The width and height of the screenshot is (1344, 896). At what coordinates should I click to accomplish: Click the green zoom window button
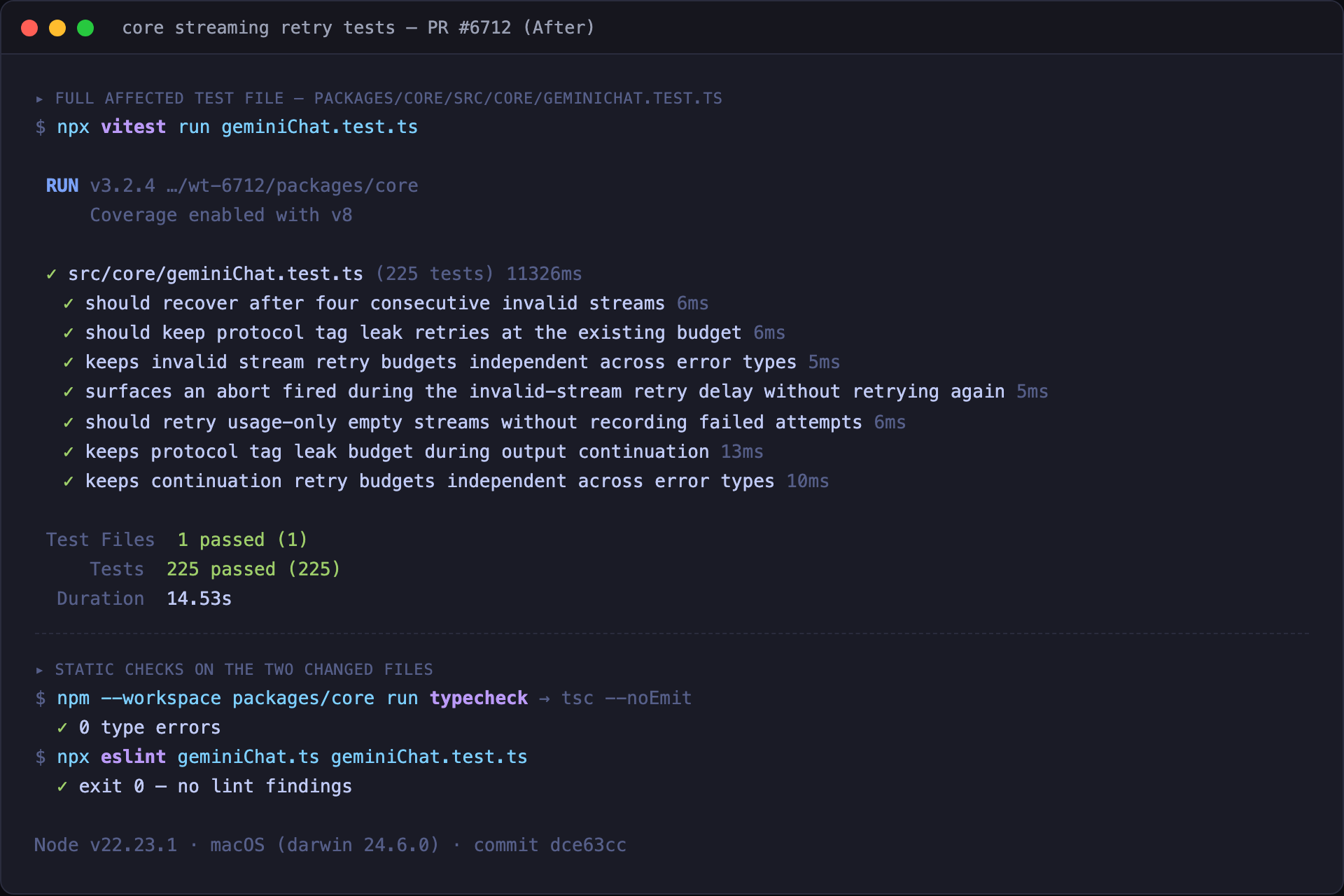85,28
